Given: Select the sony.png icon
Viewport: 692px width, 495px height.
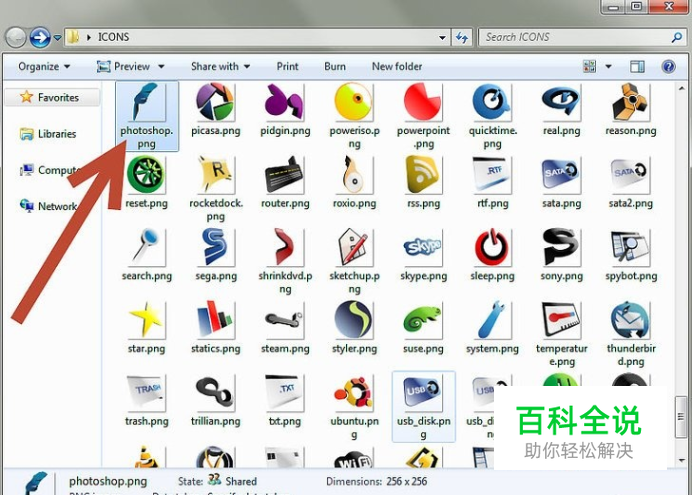Looking at the screenshot, I should click(561, 248).
